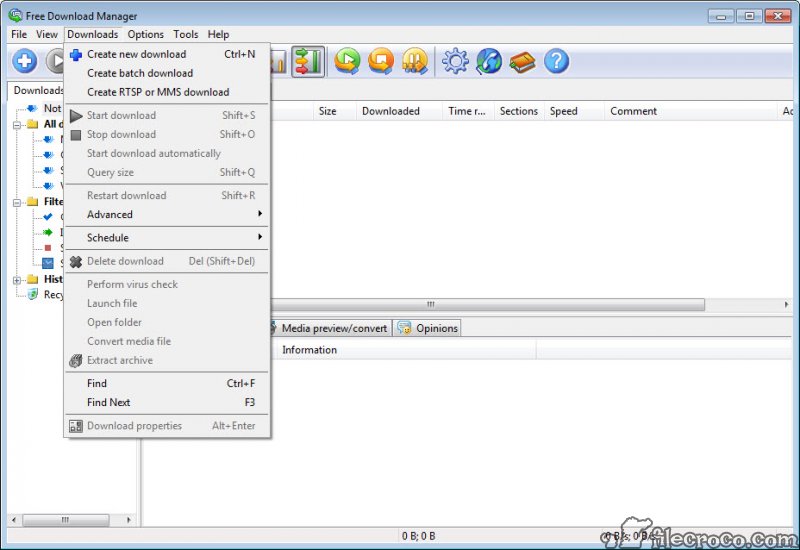Click the History folder icon in tree
This screenshot has height=550, width=800.
pyautogui.click(x=33, y=279)
